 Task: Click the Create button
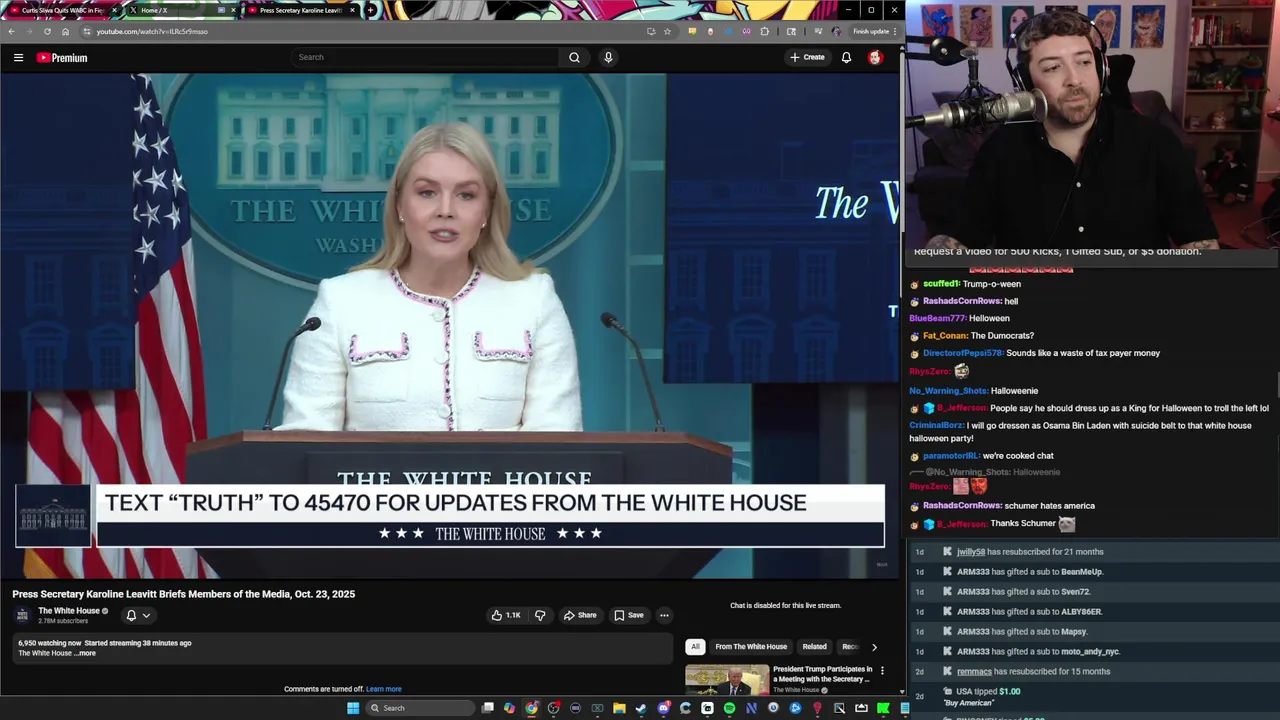[807, 57]
